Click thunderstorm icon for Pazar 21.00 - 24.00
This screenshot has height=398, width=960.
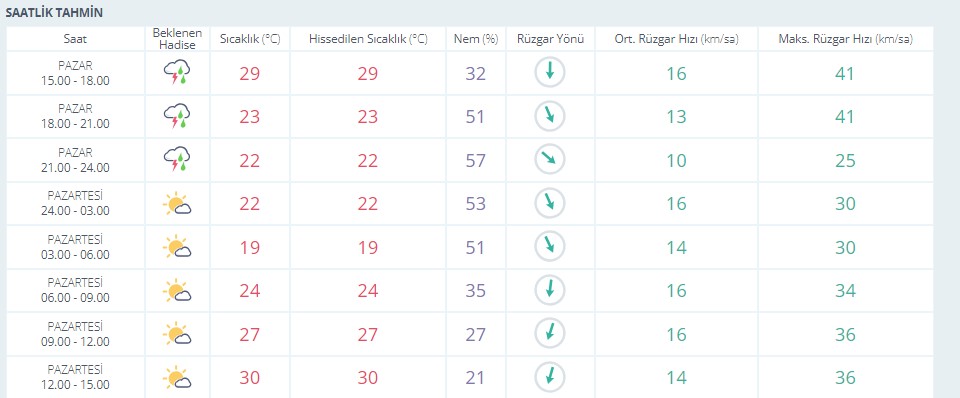(x=177, y=159)
